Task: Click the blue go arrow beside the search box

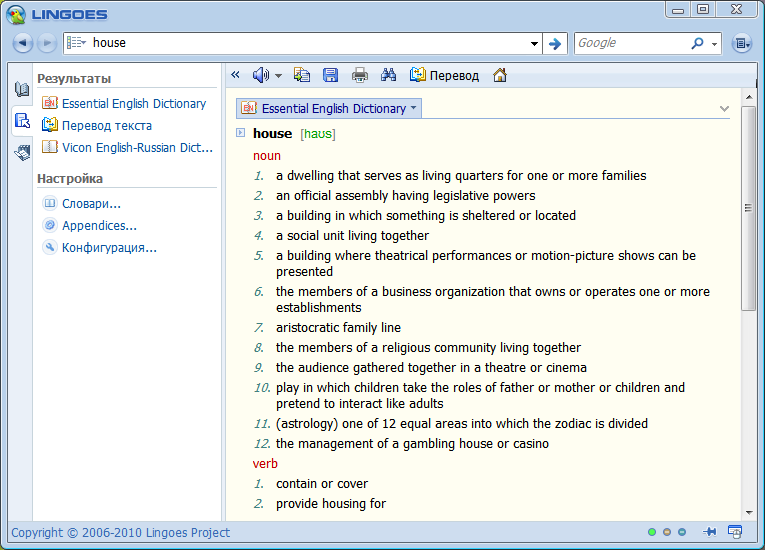Action: tap(555, 43)
